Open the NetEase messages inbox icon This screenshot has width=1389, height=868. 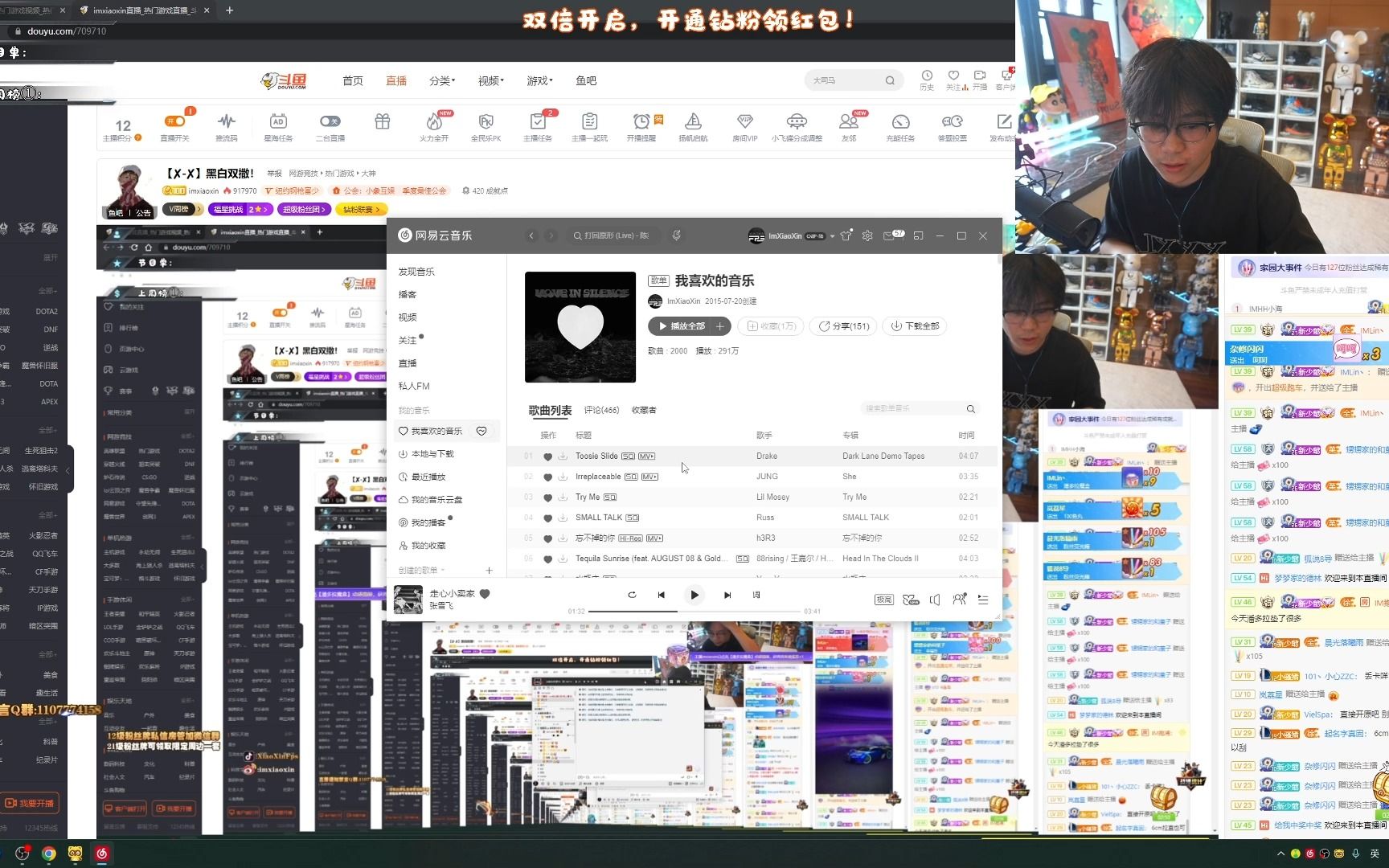pos(889,235)
